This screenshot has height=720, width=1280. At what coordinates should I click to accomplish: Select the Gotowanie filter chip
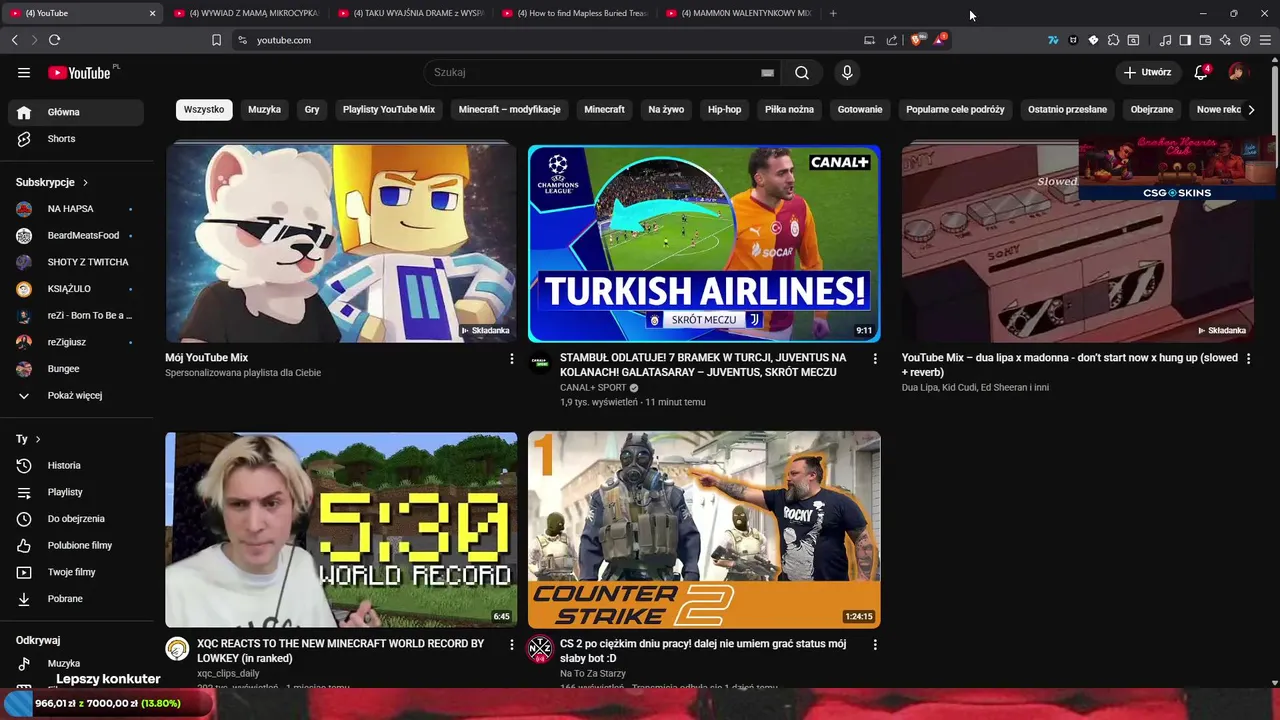point(860,109)
